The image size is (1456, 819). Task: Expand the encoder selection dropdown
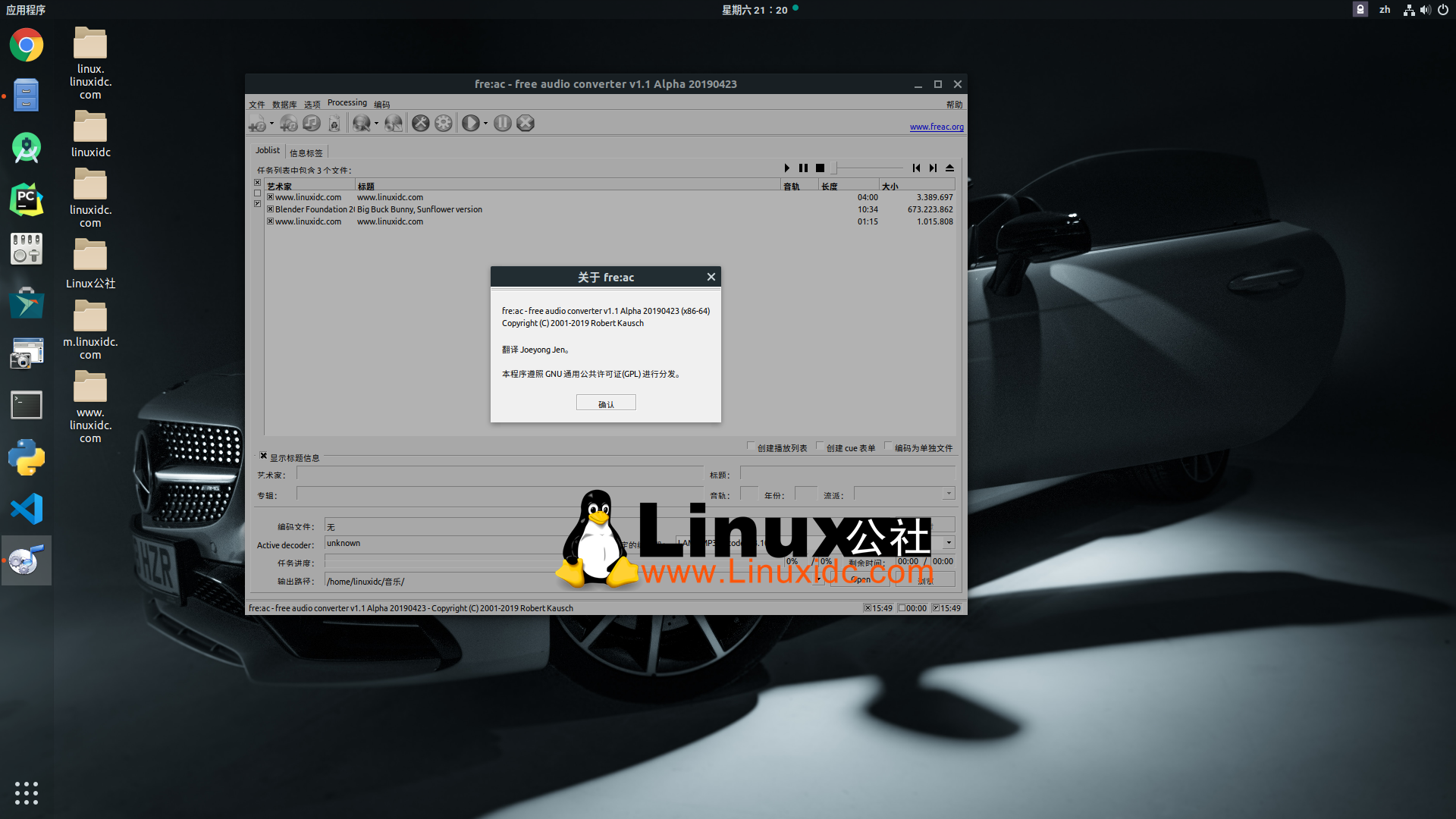coord(948,543)
